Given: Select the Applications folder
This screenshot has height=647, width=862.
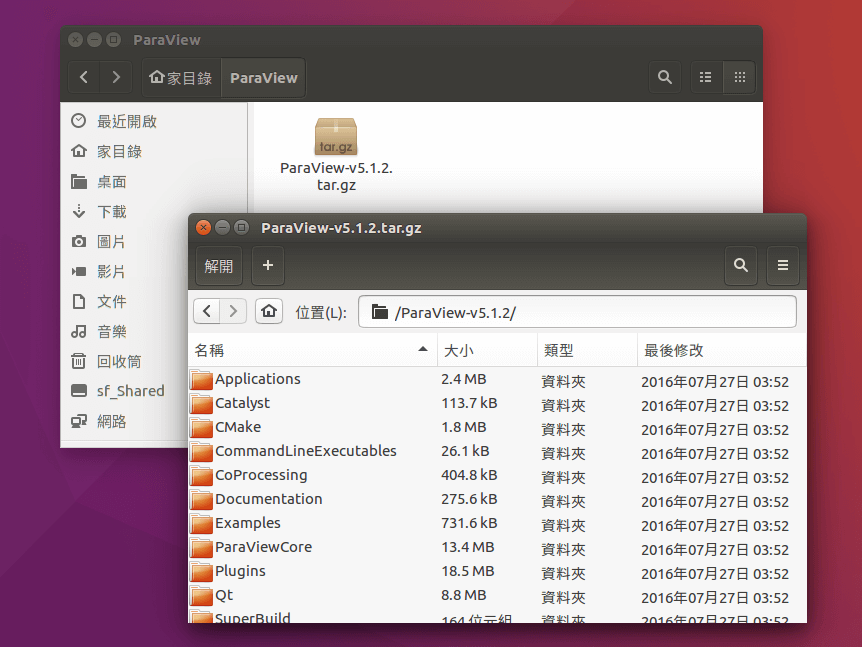Looking at the screenshot, I should (257, 379).
